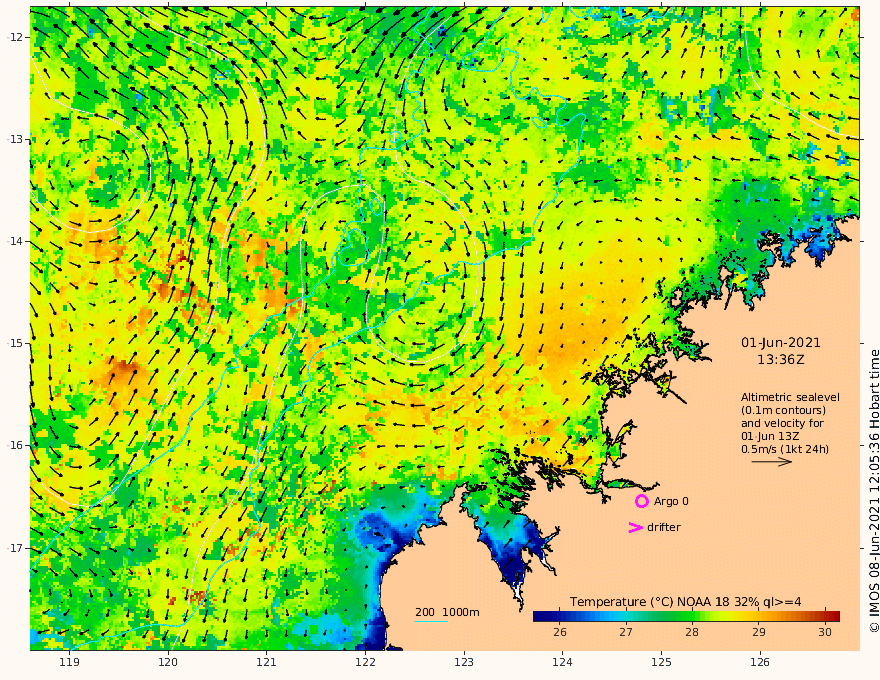Click the magenta drifter arrowhead legend marker
This screenshot has height=680, width=880.
(635, 527)
